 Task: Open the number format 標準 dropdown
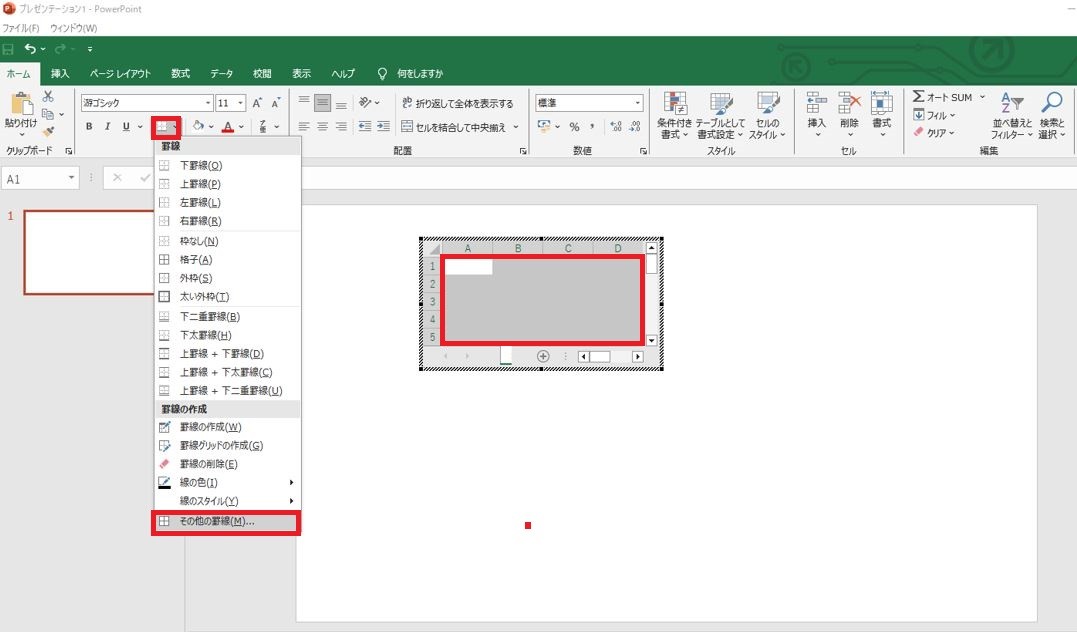click(637, 103)
